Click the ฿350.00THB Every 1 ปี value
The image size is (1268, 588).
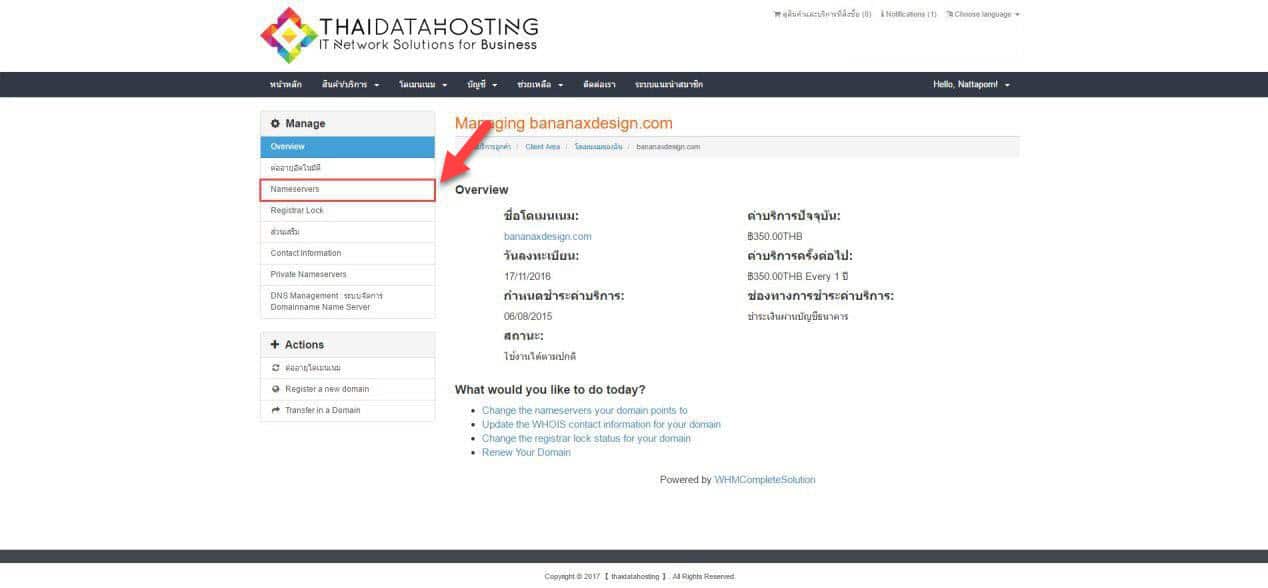797,277
